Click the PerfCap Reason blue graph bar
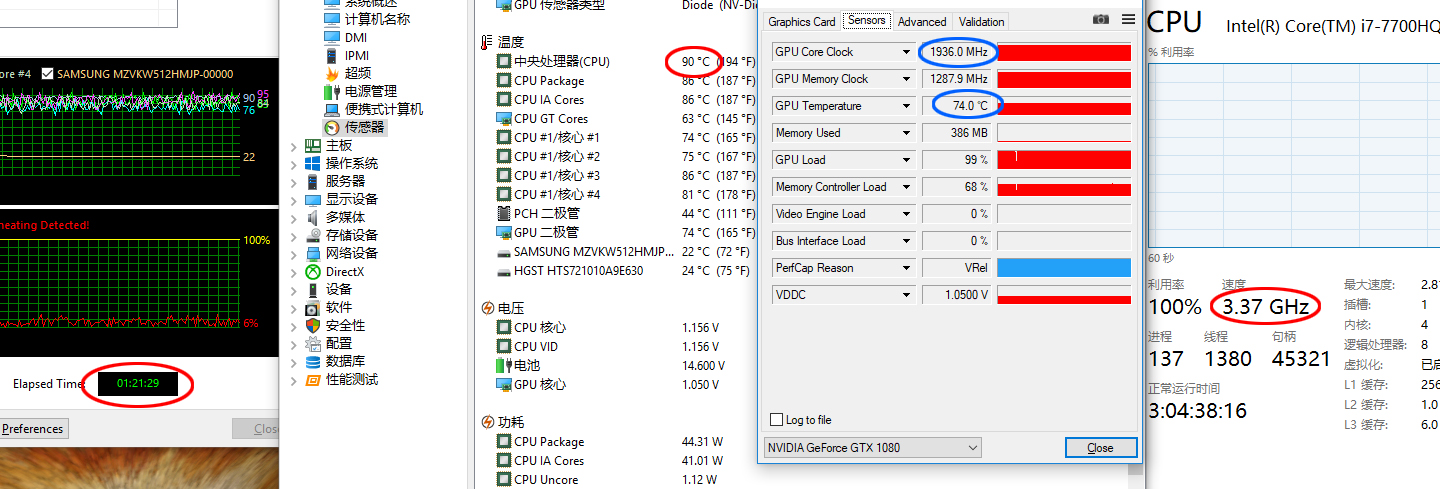 click(x=1064, y=268)
